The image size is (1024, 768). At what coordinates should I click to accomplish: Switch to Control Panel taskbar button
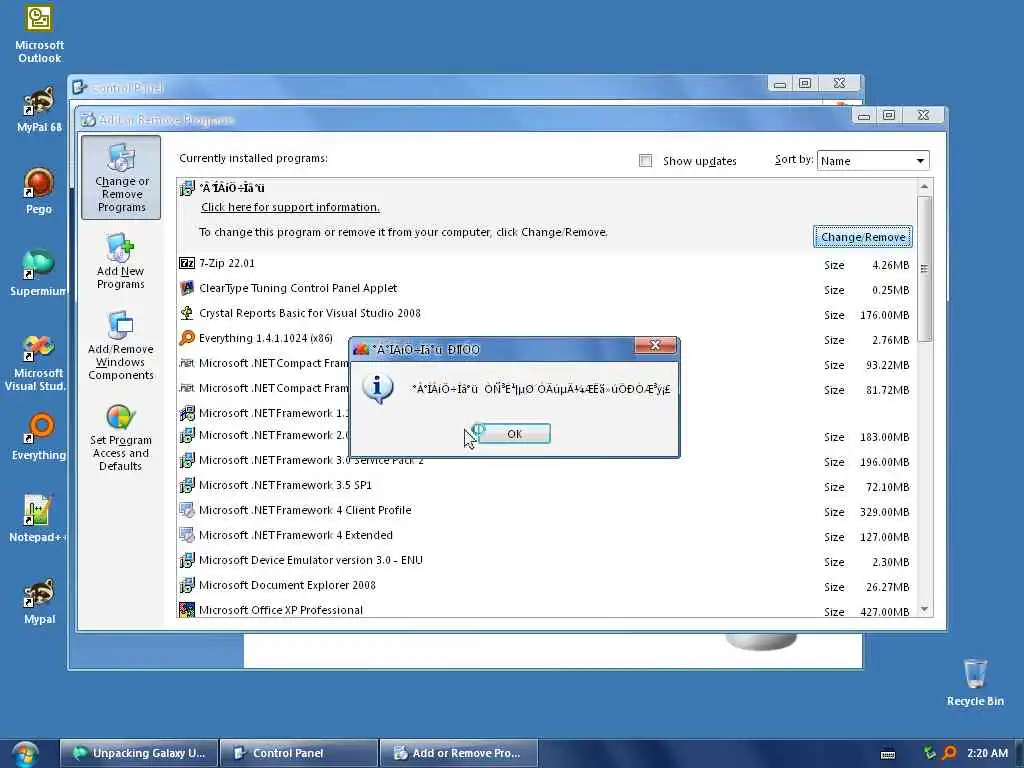click(x=298, y=753)
